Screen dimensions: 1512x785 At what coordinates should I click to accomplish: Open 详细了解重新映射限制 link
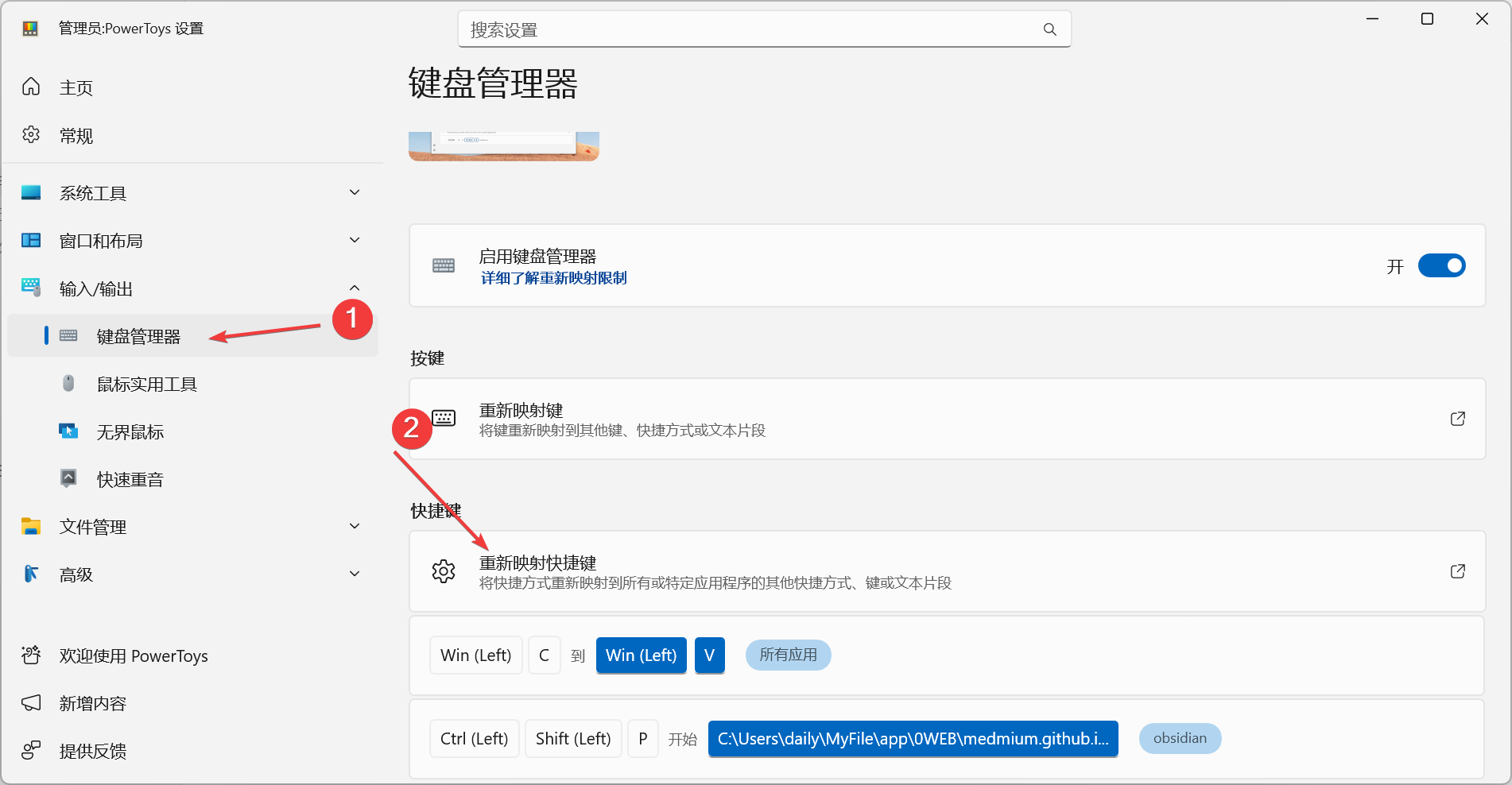point(553,278)
